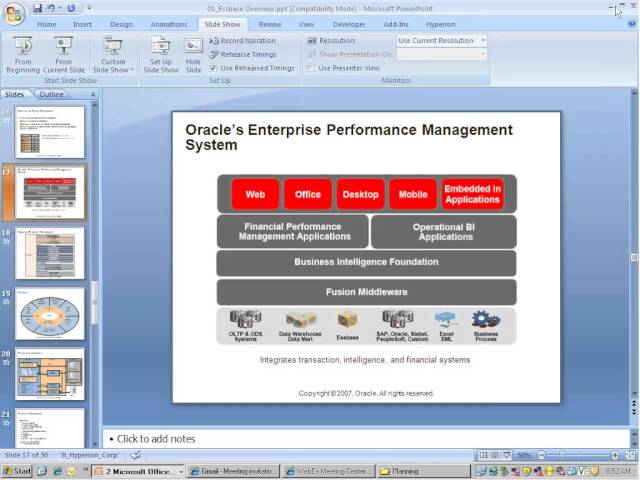Viewport: 640px width, 480px height.
Task: Click the red Office box
Action: [x=308, y=194]
